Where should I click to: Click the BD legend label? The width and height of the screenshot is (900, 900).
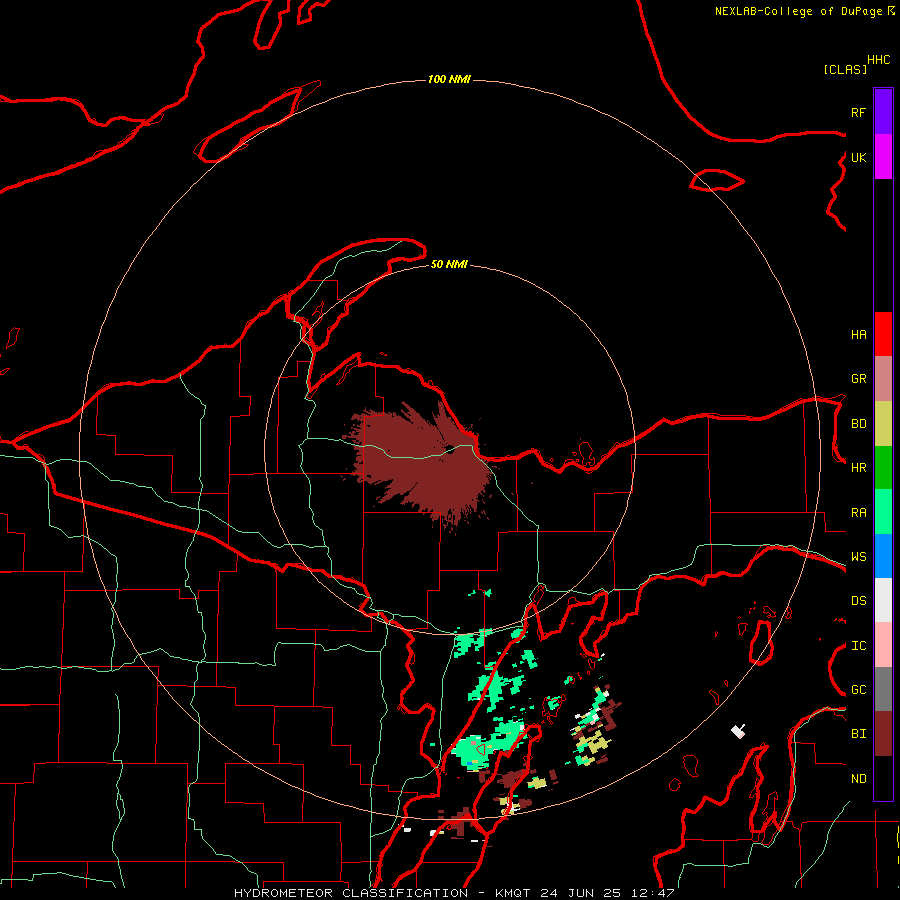(x=858, y=424)
